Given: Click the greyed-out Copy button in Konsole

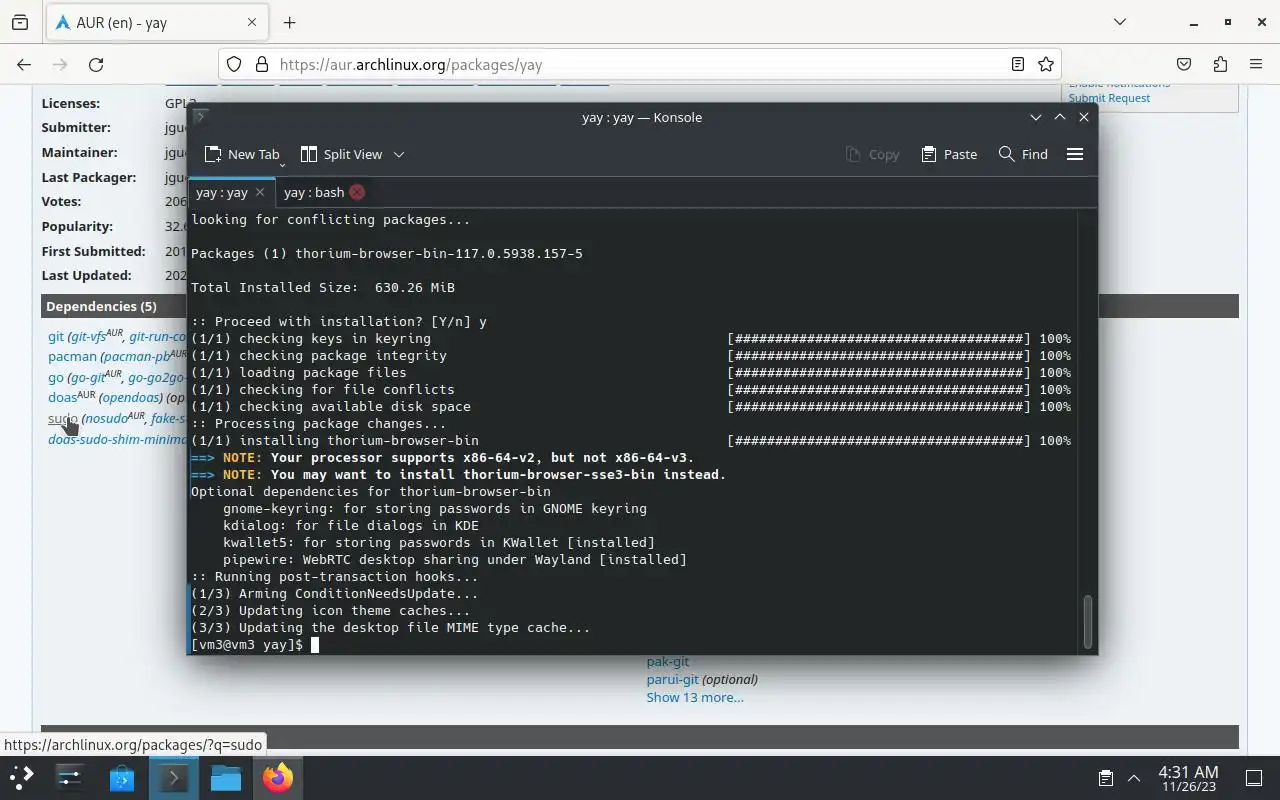Looking at the screenshot, I should click(872, 154).
